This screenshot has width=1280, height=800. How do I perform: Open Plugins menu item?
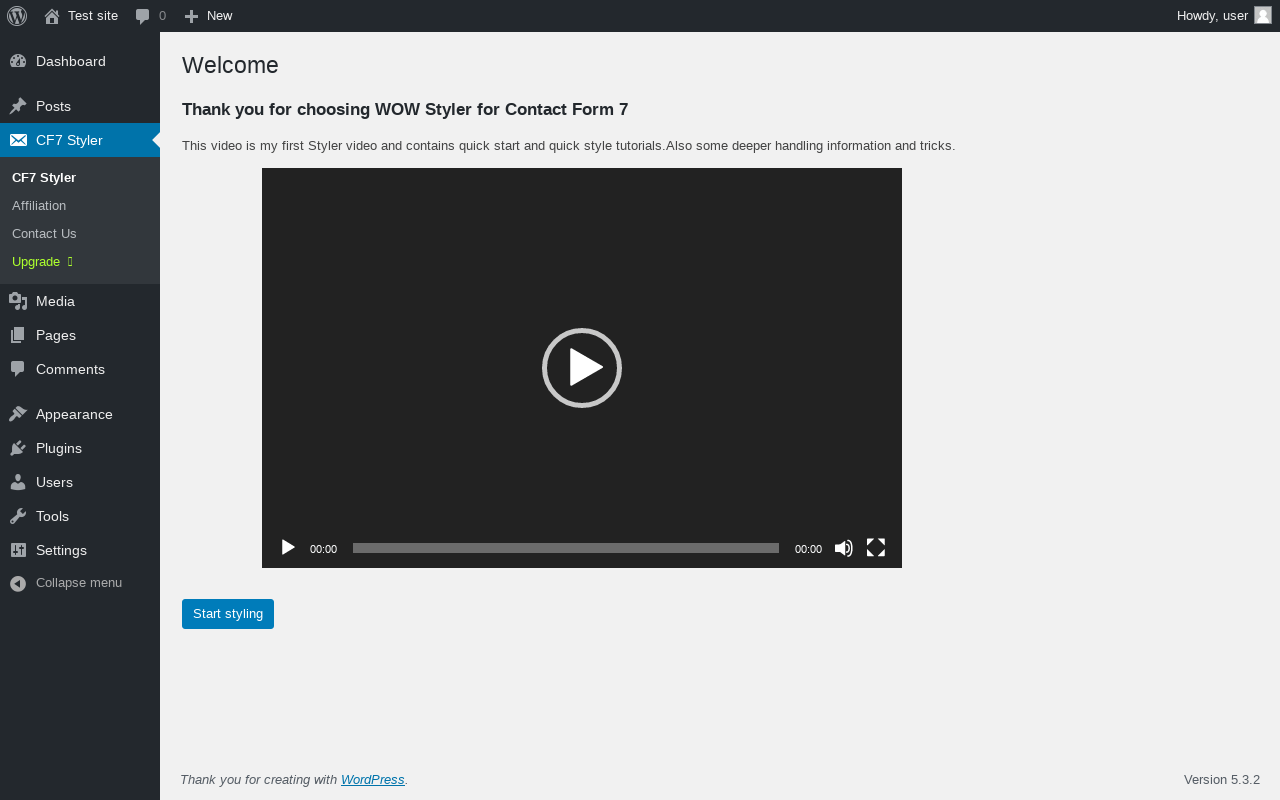click(x=80, y=448)
